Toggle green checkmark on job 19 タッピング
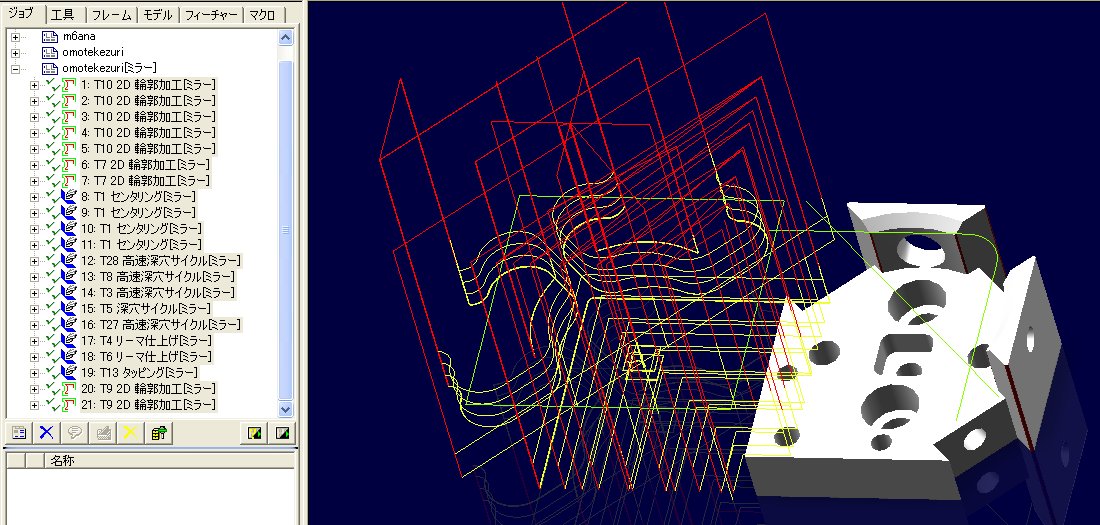The image size is (1100, 525). click(x=53, y=372)
